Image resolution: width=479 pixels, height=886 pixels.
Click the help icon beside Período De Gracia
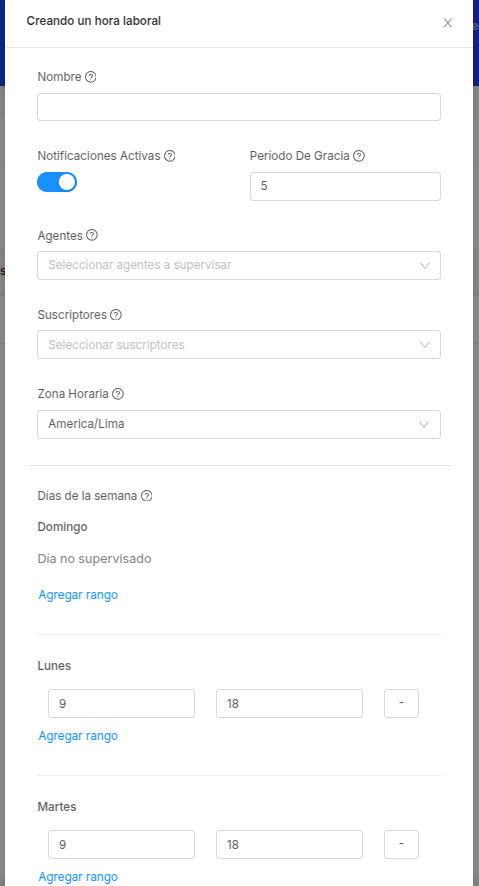pyautogui.click(x=359, y=156)
